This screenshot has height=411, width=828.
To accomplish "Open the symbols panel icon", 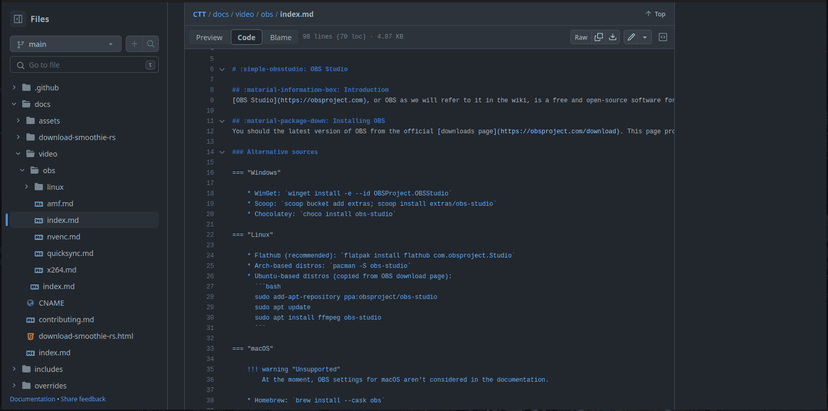I will pos(662,37).
